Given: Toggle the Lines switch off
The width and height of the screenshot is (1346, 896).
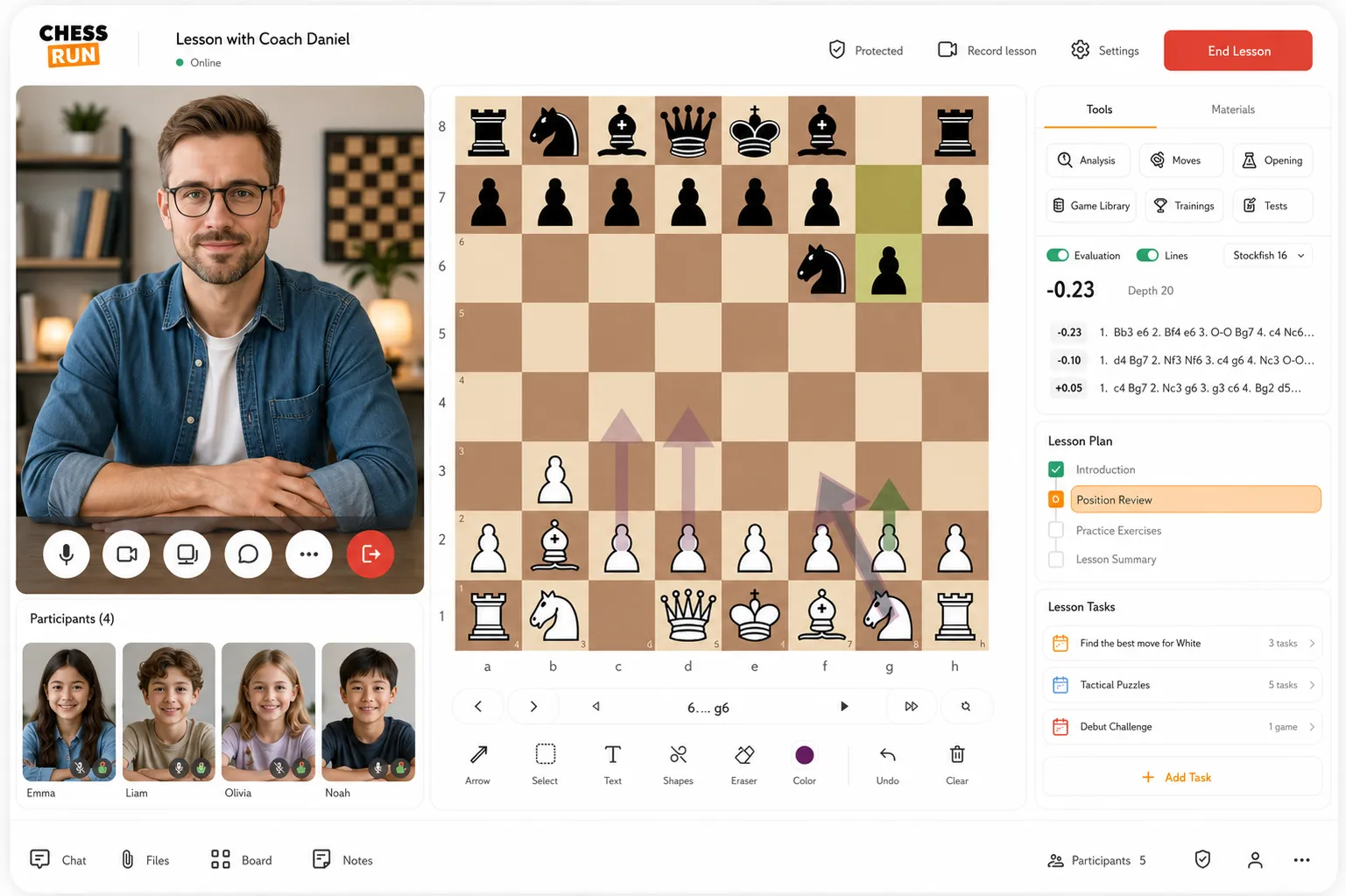Looking at the screenshot, I should pos(1147,256).
